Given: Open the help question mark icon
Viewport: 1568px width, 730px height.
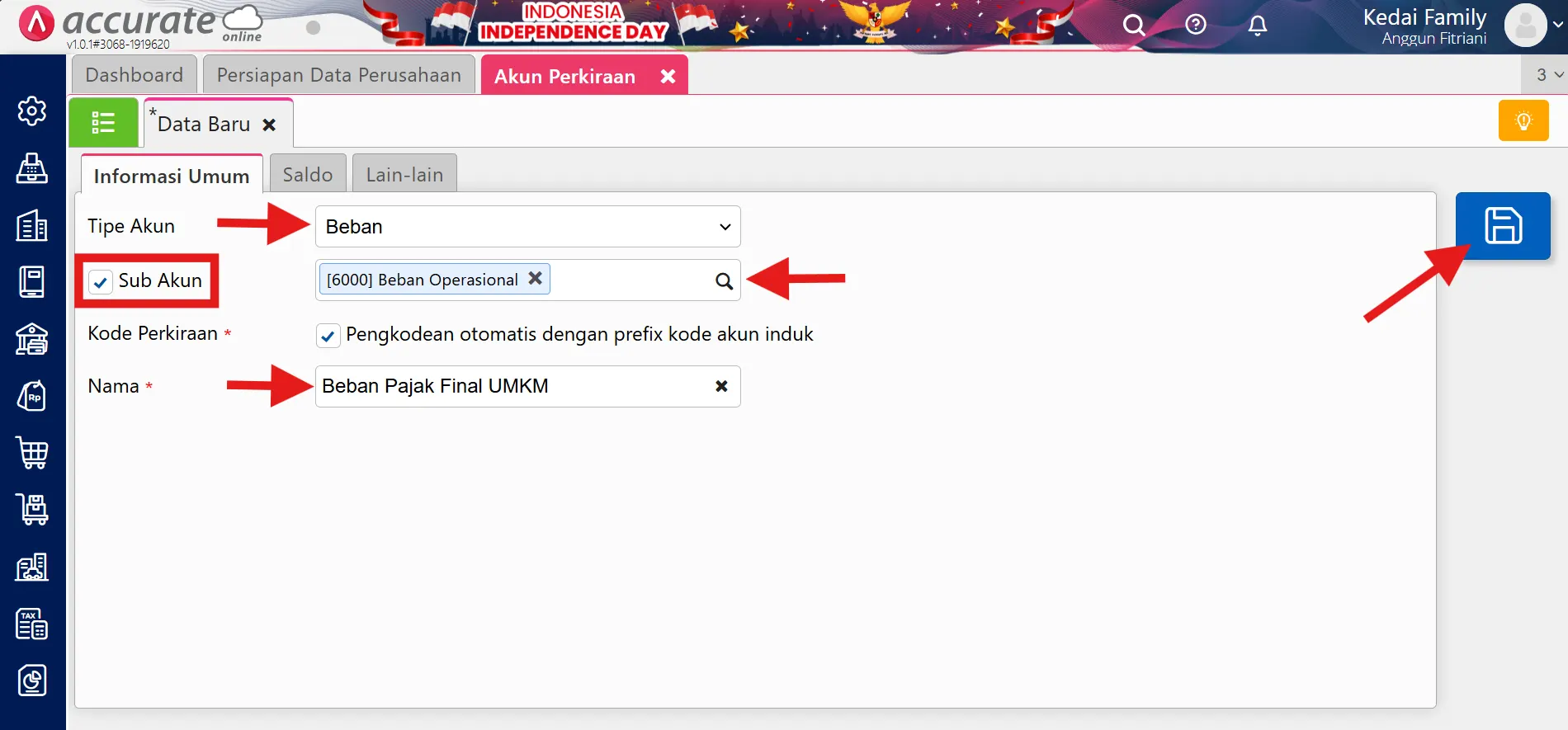Looking at the screenshot, I should (1196, 25).
